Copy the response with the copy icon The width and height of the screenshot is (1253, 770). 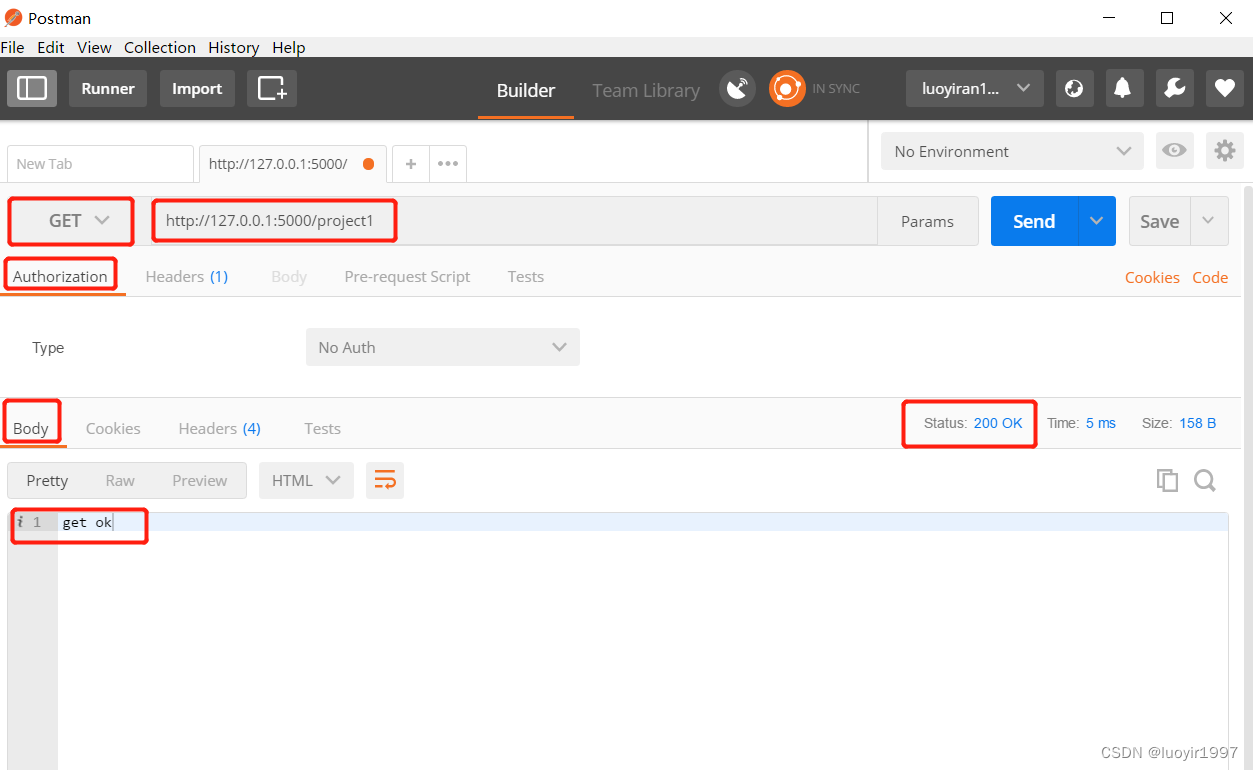pyautogui.click(x=1167, y=480)
